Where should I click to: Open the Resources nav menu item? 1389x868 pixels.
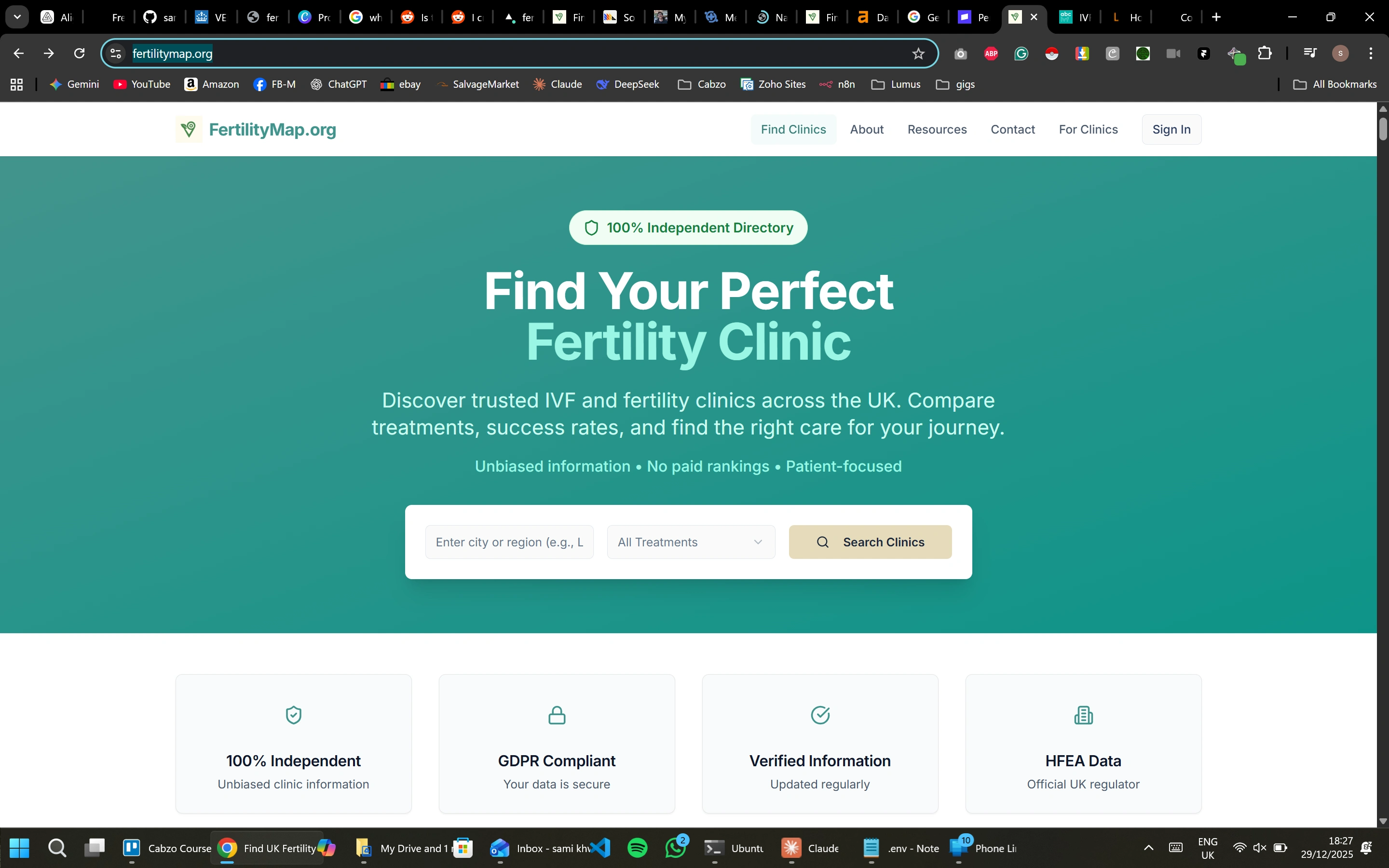click(937, 129)
